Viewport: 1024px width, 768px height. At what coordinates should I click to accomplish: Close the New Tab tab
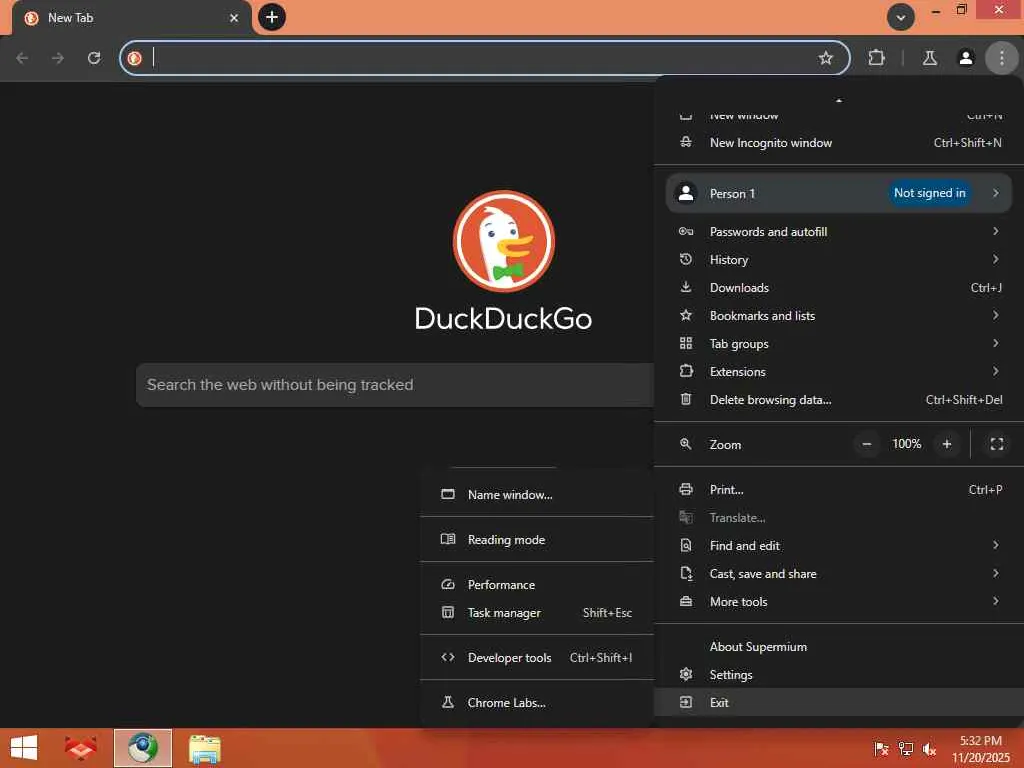(x=234, y=18)
